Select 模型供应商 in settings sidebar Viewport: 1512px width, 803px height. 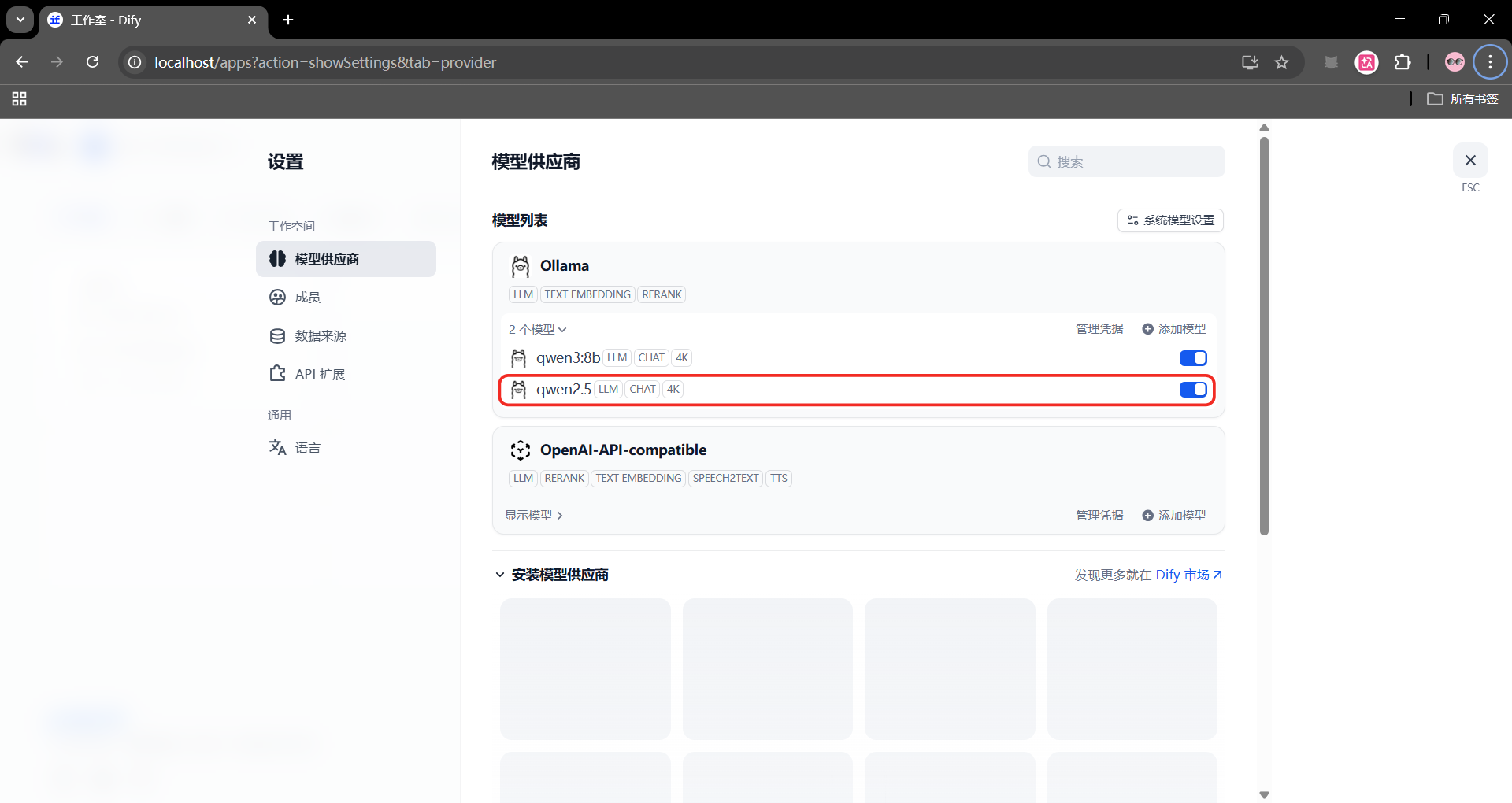pyautogui.click(x=346, y=259)
